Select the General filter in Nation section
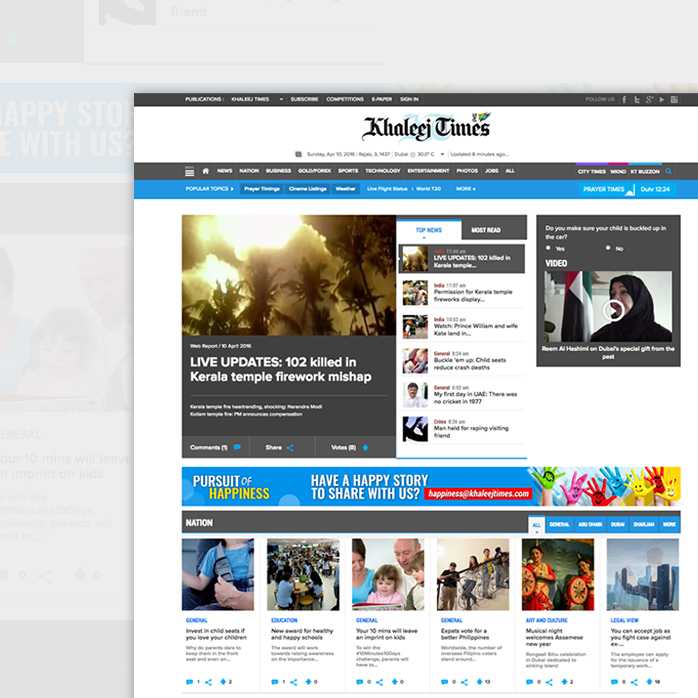 (559, 524)
